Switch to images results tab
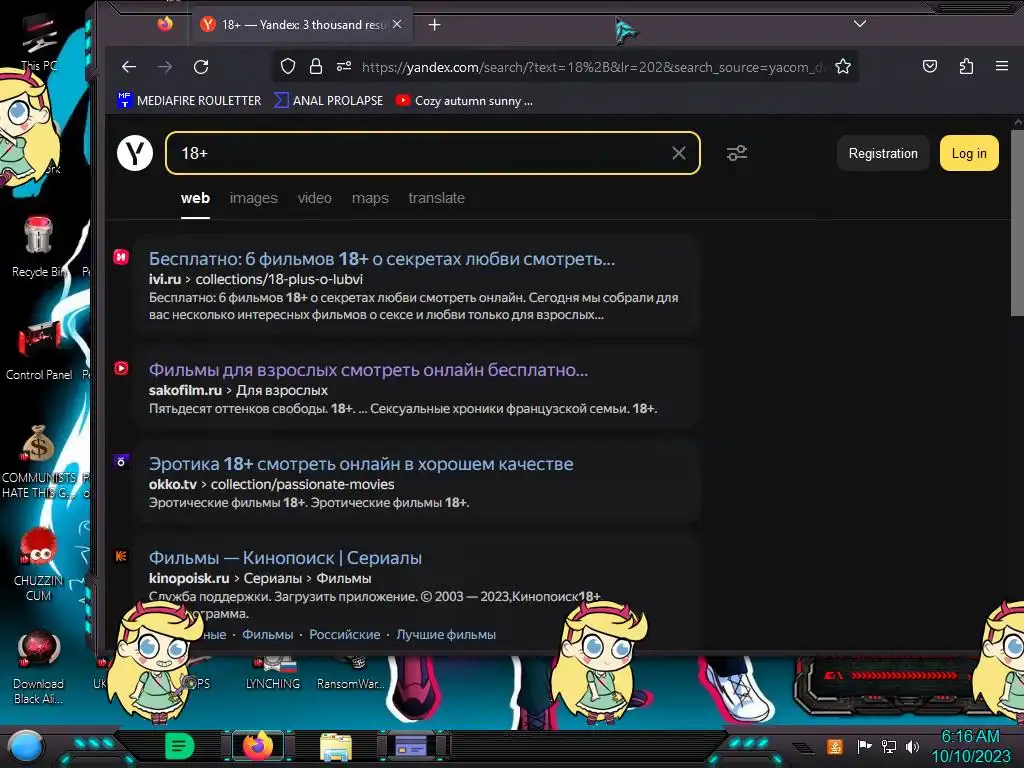This screenshot has height=768, width=1024. pos(253,198)
